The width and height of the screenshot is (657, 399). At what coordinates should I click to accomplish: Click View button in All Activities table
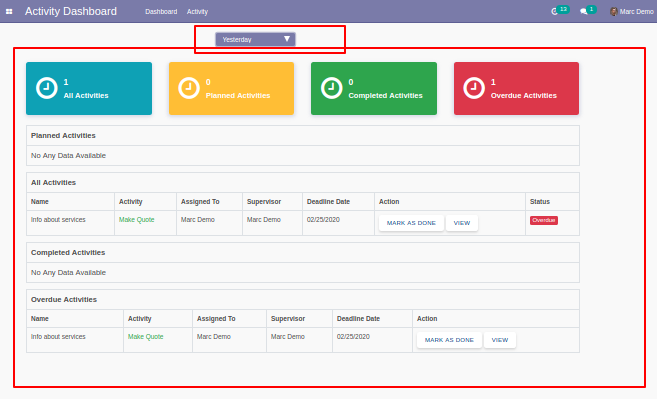tap(462, 223)
